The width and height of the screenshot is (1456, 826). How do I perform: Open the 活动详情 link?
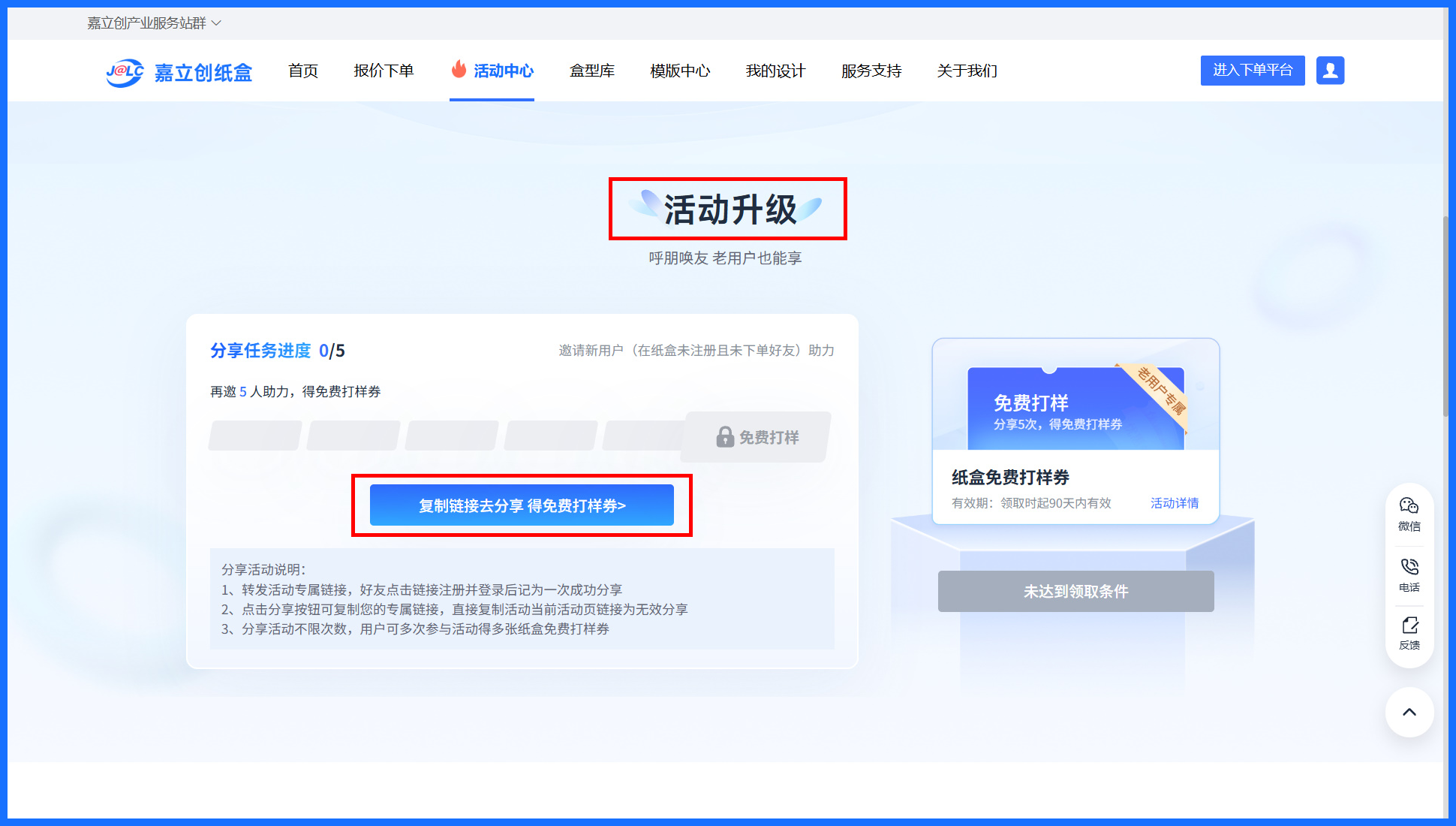pos(1175,503)
